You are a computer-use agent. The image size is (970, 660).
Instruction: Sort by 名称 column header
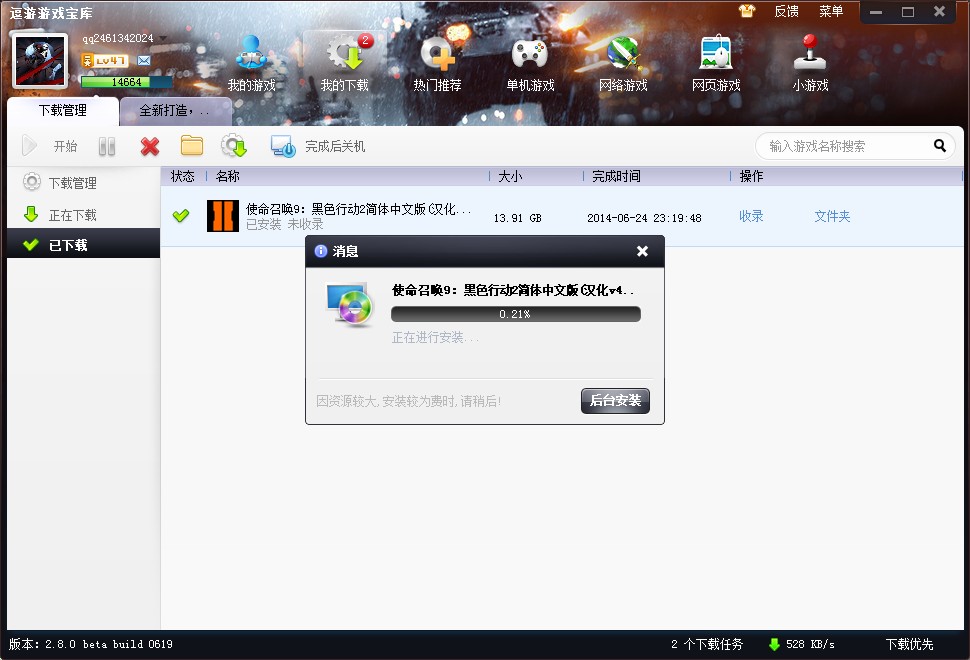click(228, 176)
